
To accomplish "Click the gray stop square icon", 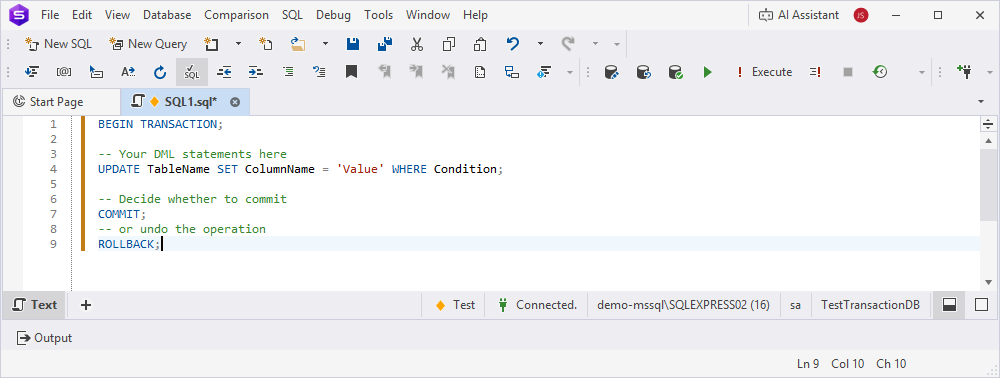I will [x=848, y=72].
